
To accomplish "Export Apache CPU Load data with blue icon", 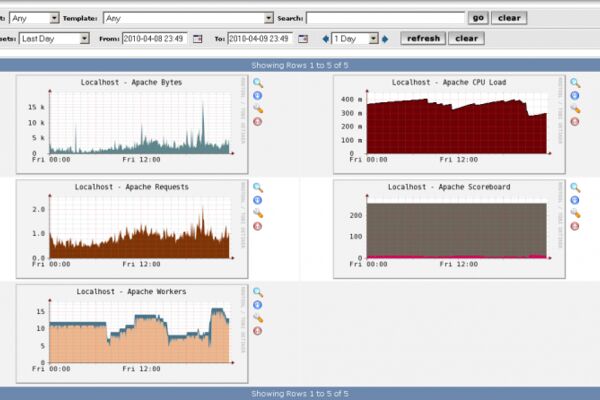I will [575, 96].
